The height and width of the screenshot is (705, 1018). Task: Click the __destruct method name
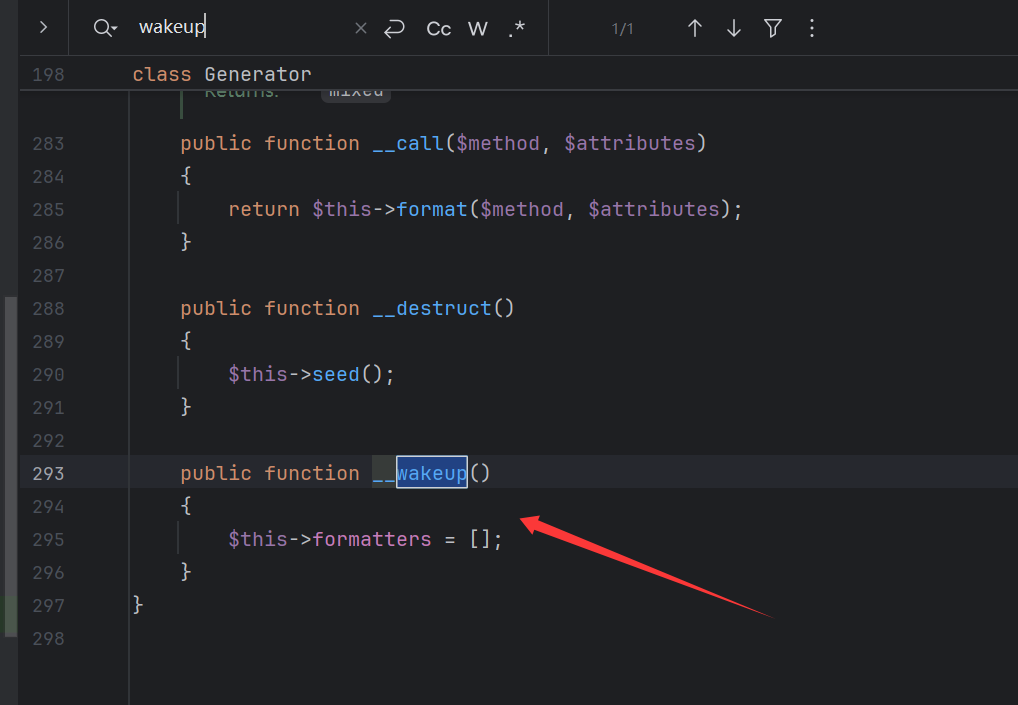pos(432,308)
